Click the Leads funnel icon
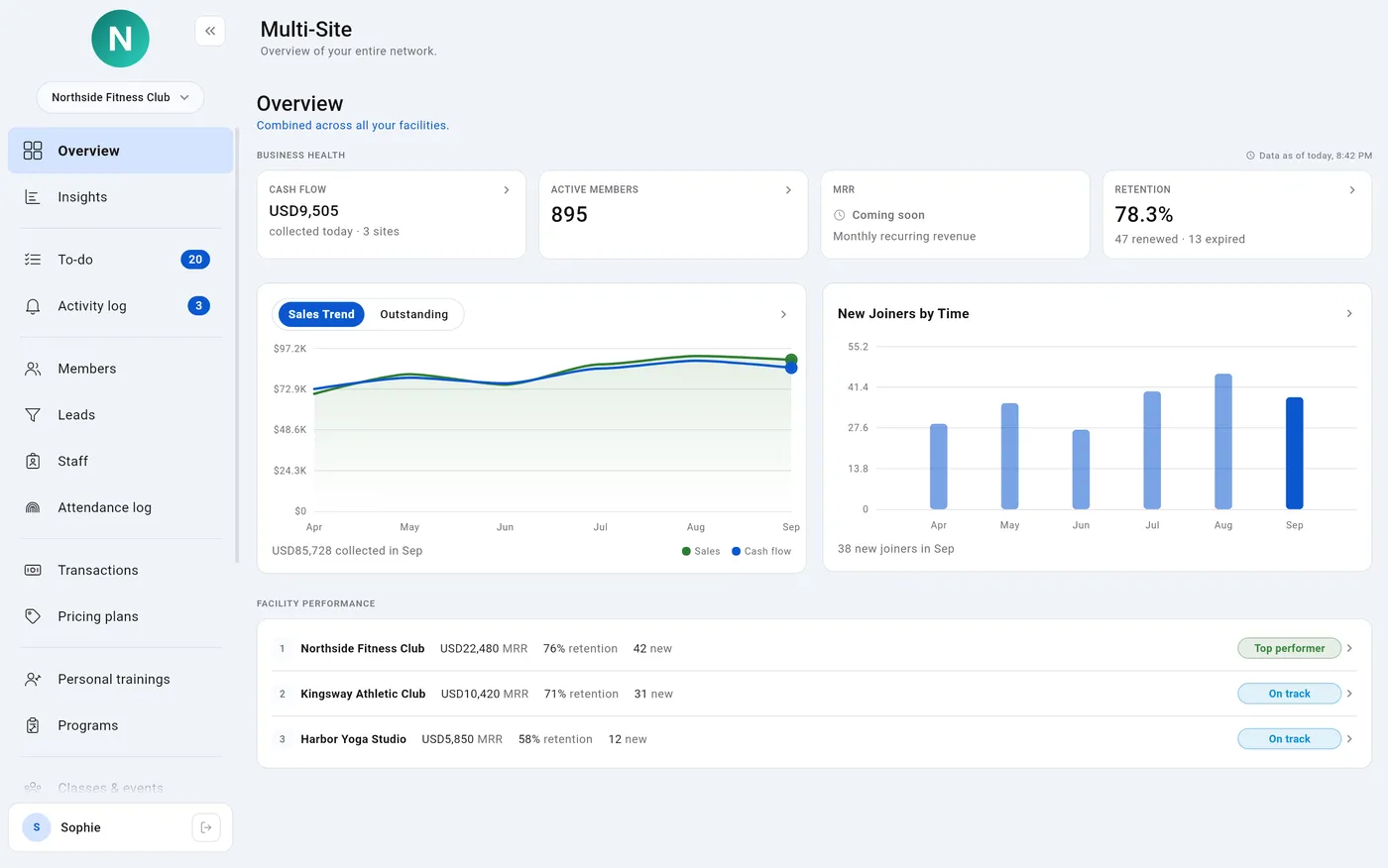 [33, 415]
